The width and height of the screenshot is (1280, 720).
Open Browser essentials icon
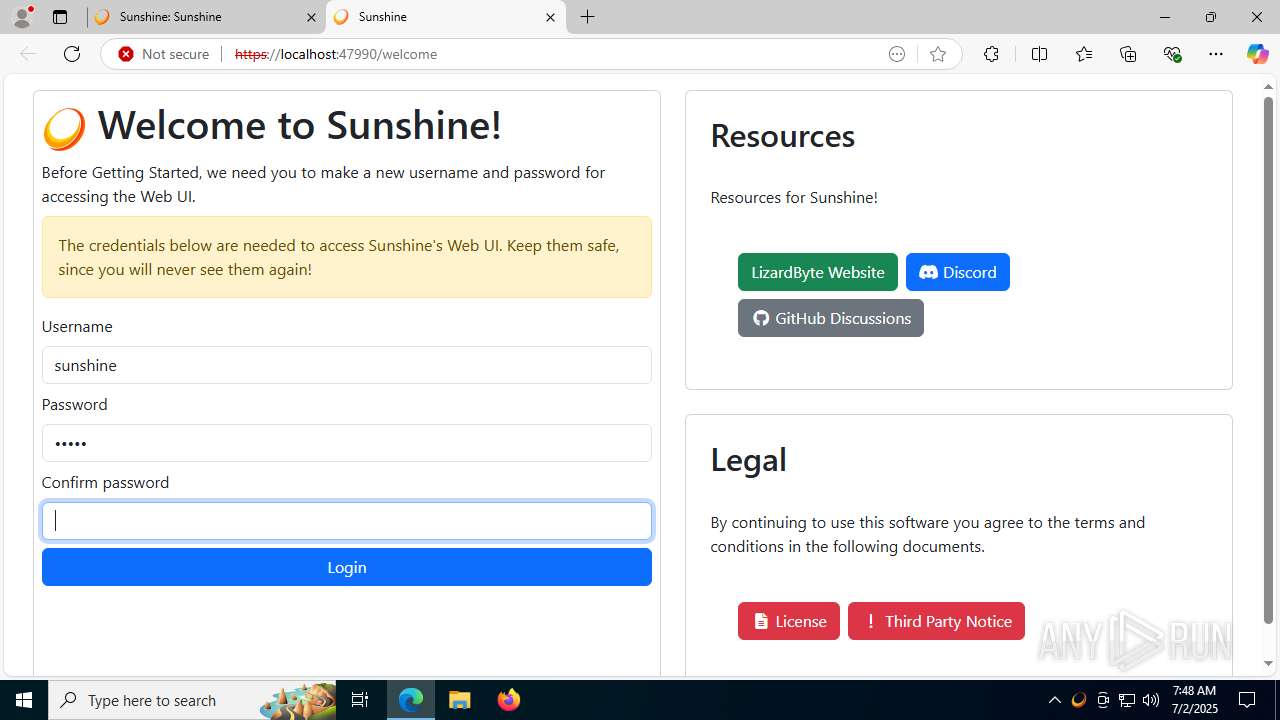[x=1172, y=54]
